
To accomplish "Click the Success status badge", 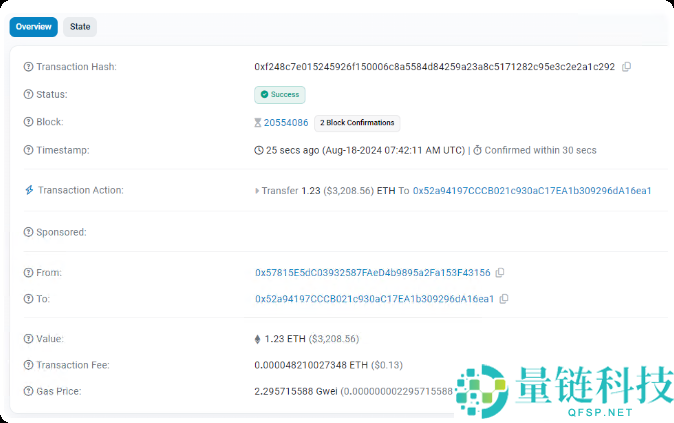I will (x=280, y=95).
